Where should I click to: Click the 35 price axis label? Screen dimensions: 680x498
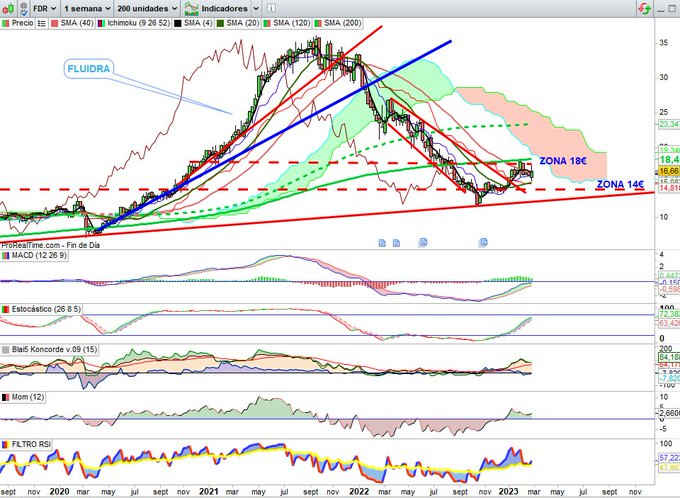pyautogui.click(x=664, y=43)
